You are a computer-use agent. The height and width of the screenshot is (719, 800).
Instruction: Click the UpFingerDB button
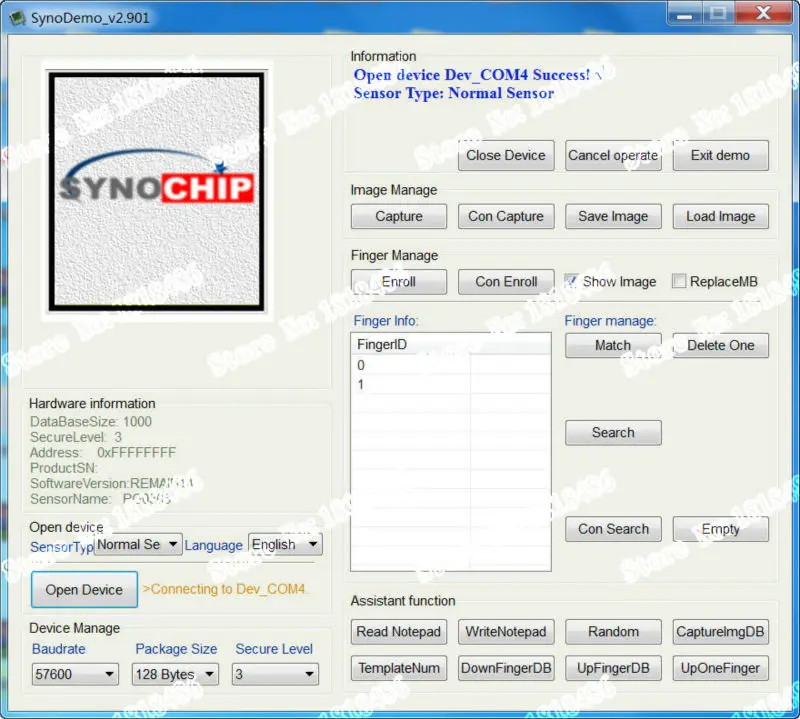[613, 668]
